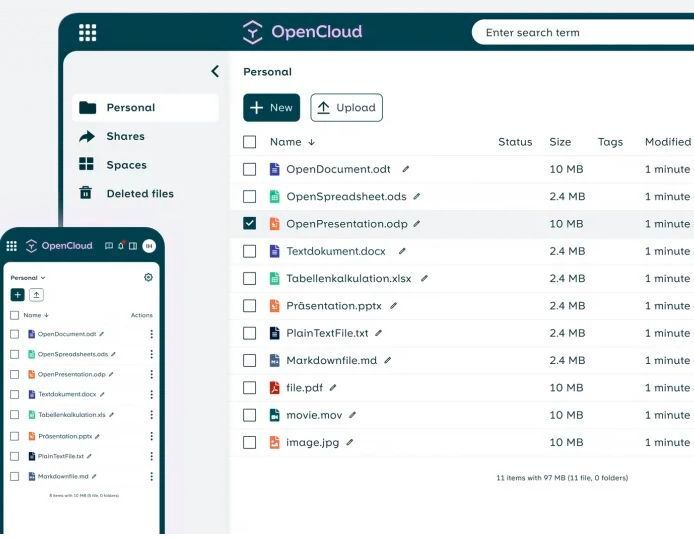Open desktop OpenDocument.odt file name
The width and height of the screenshot is (694, 538).
click(x=338, y=169)
